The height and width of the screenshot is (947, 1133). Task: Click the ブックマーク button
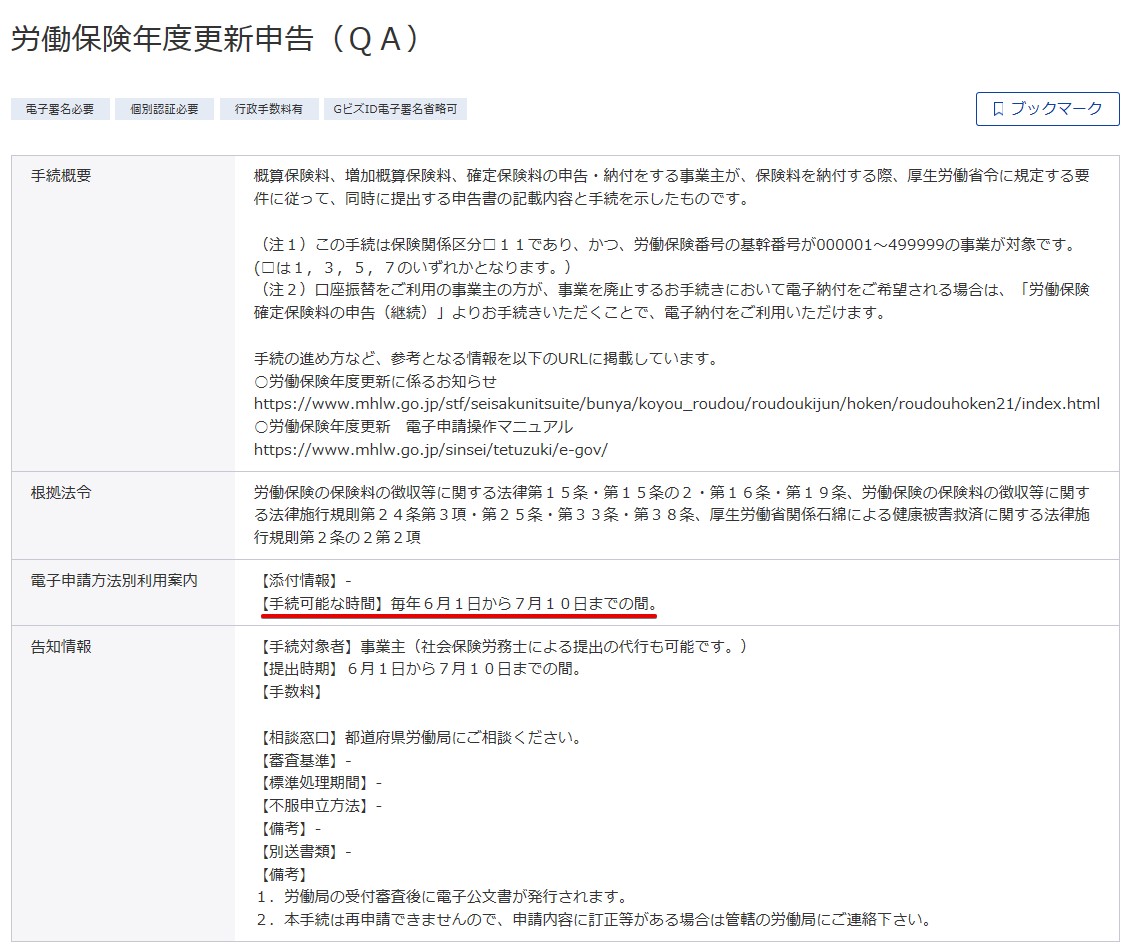tap(1047, 109)
